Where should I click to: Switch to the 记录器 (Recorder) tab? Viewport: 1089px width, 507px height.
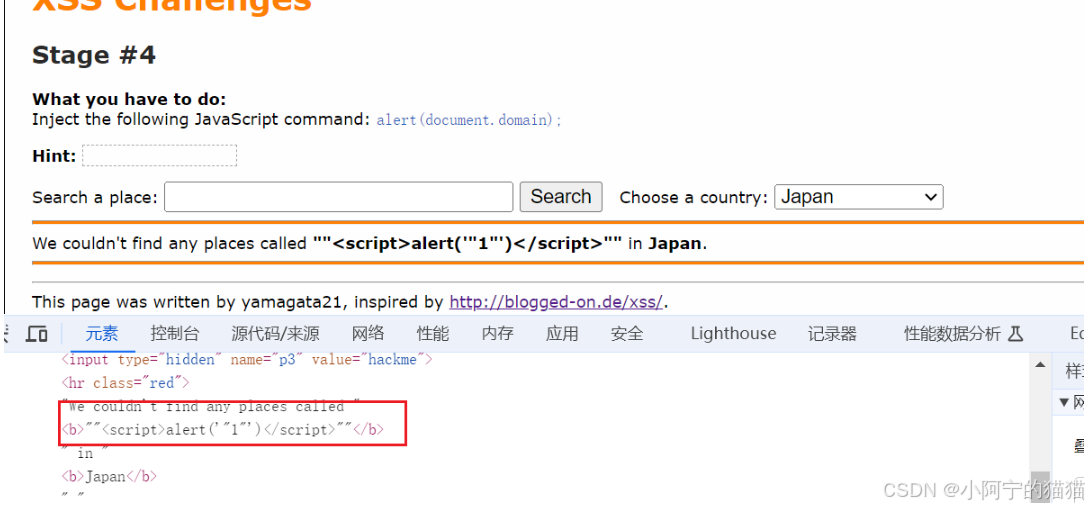832,334
